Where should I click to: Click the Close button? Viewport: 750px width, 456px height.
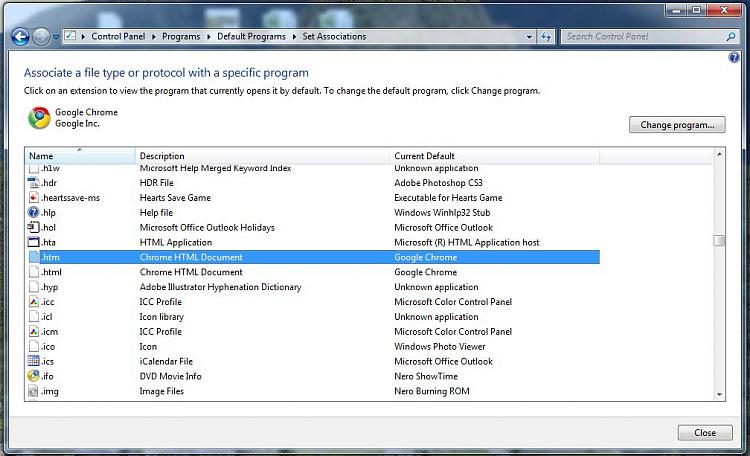(705, 433)
